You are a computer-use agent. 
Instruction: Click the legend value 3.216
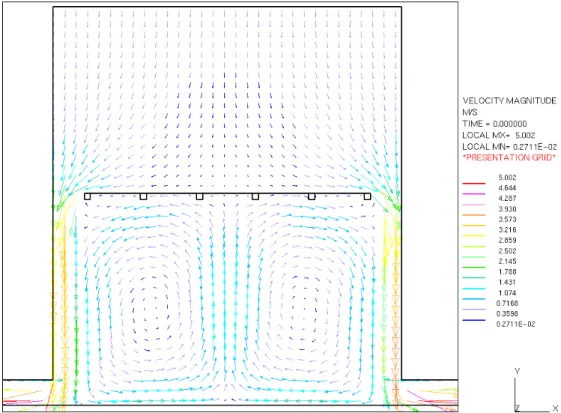pos(507,230)
